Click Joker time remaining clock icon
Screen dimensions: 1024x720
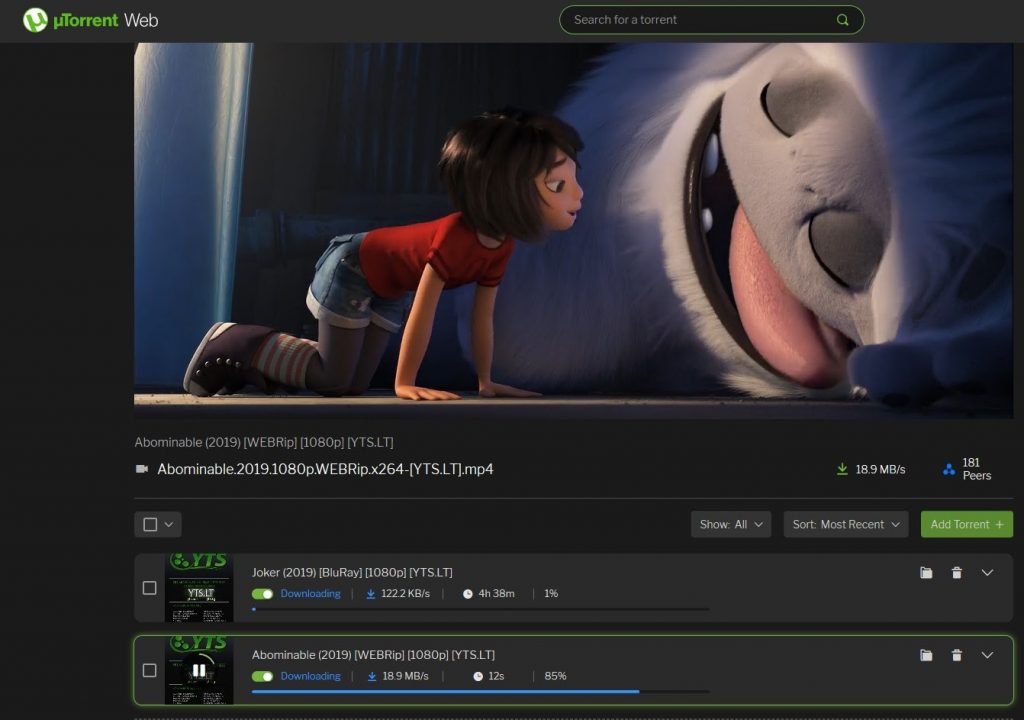tap(468, 594)
